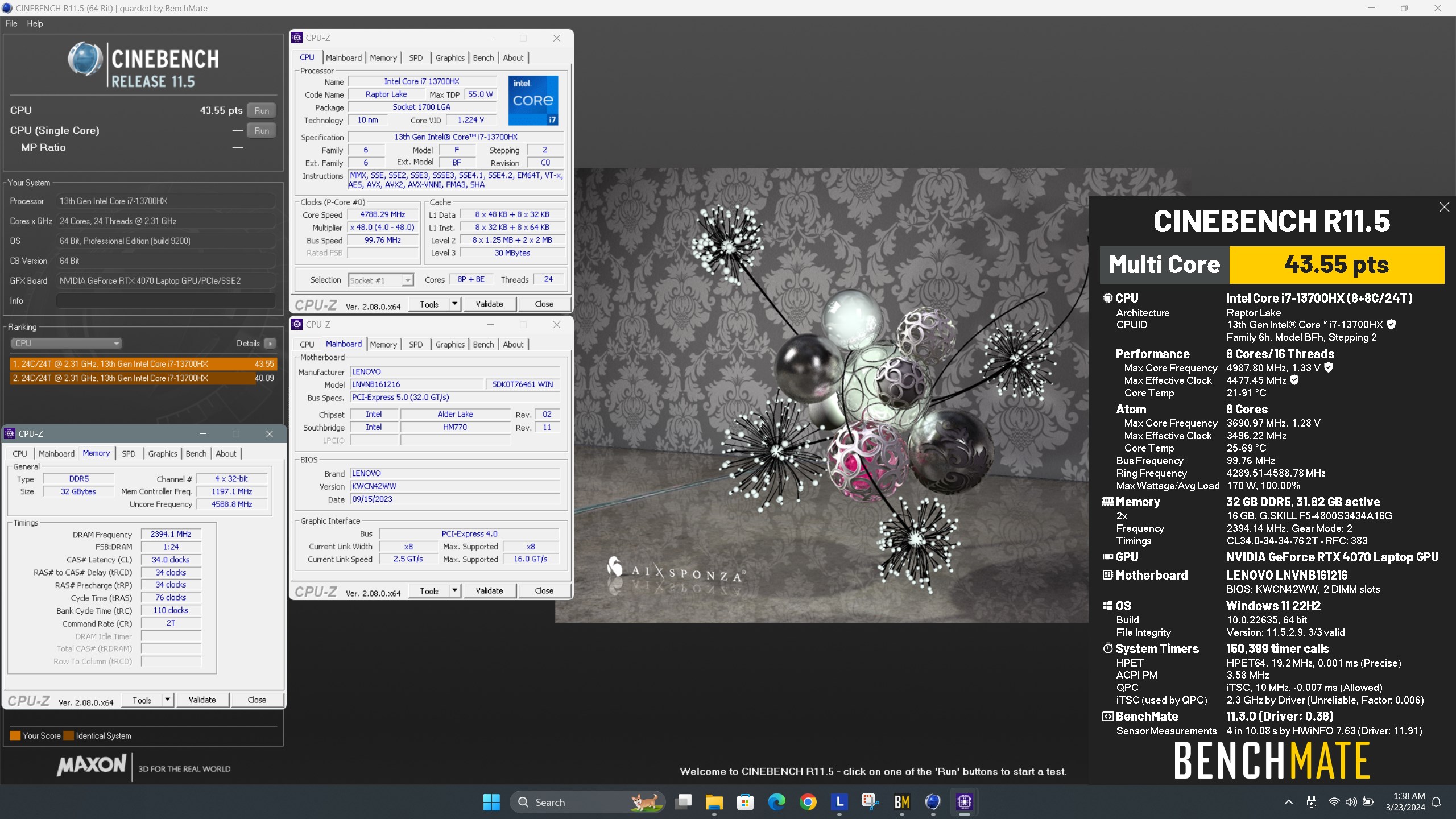Open the Ranking CPU dropdown
1456x819 pixels.
[67, 344]
